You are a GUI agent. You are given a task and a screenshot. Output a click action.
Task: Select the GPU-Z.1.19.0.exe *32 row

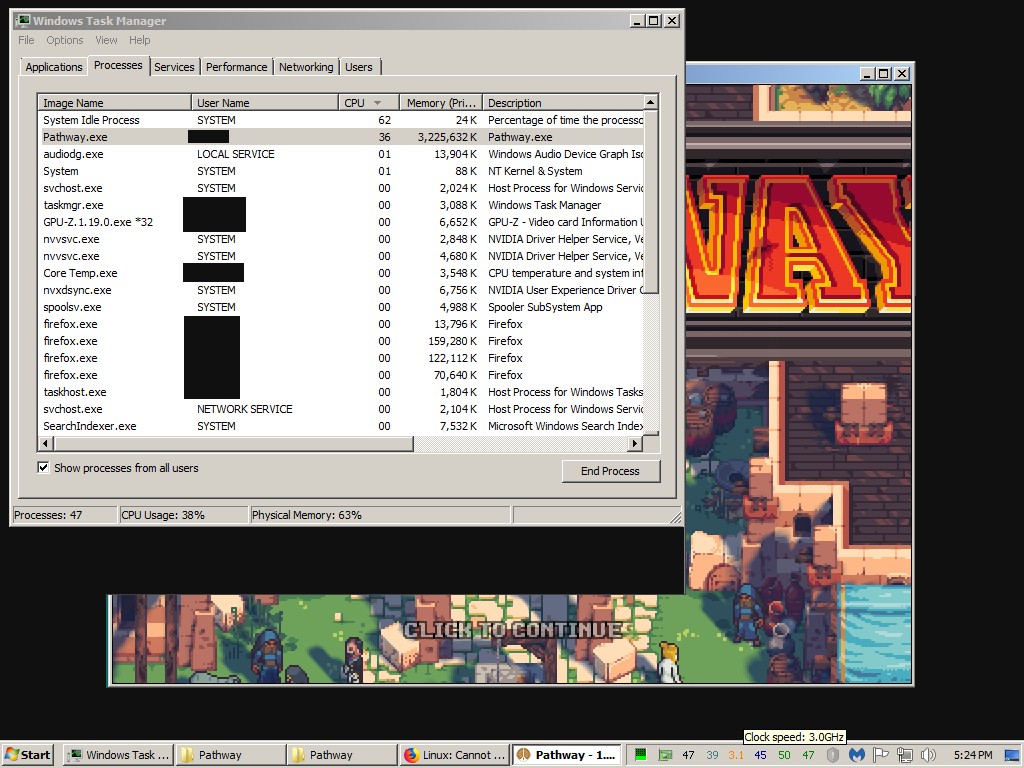pyautogui.click(x=341, y=222)
